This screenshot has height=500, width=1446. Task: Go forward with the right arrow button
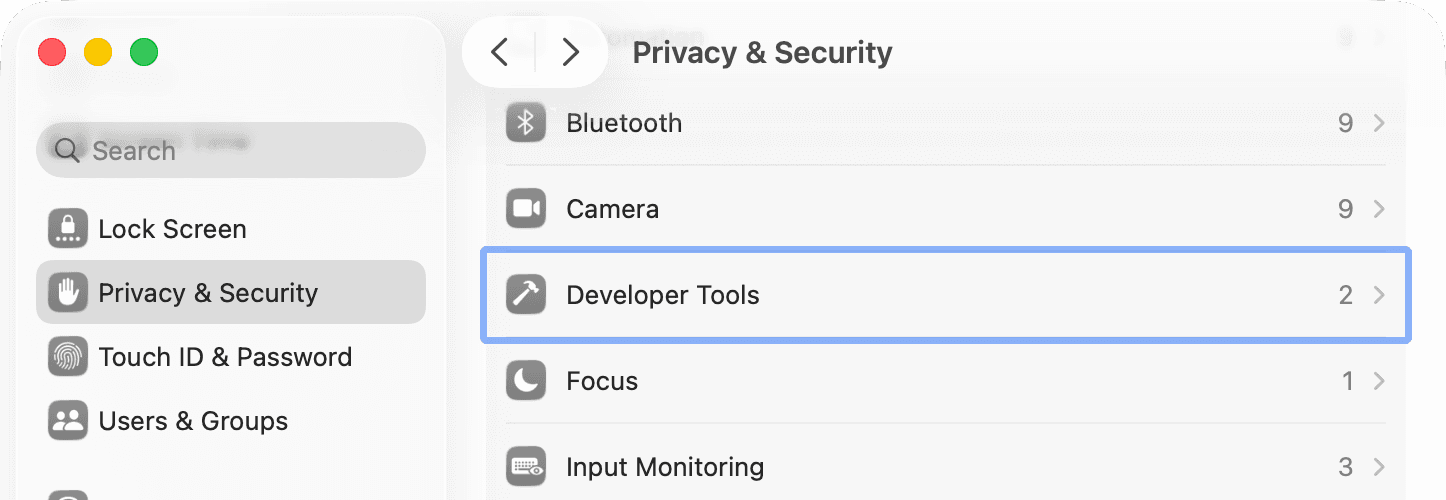coord(571,52)
